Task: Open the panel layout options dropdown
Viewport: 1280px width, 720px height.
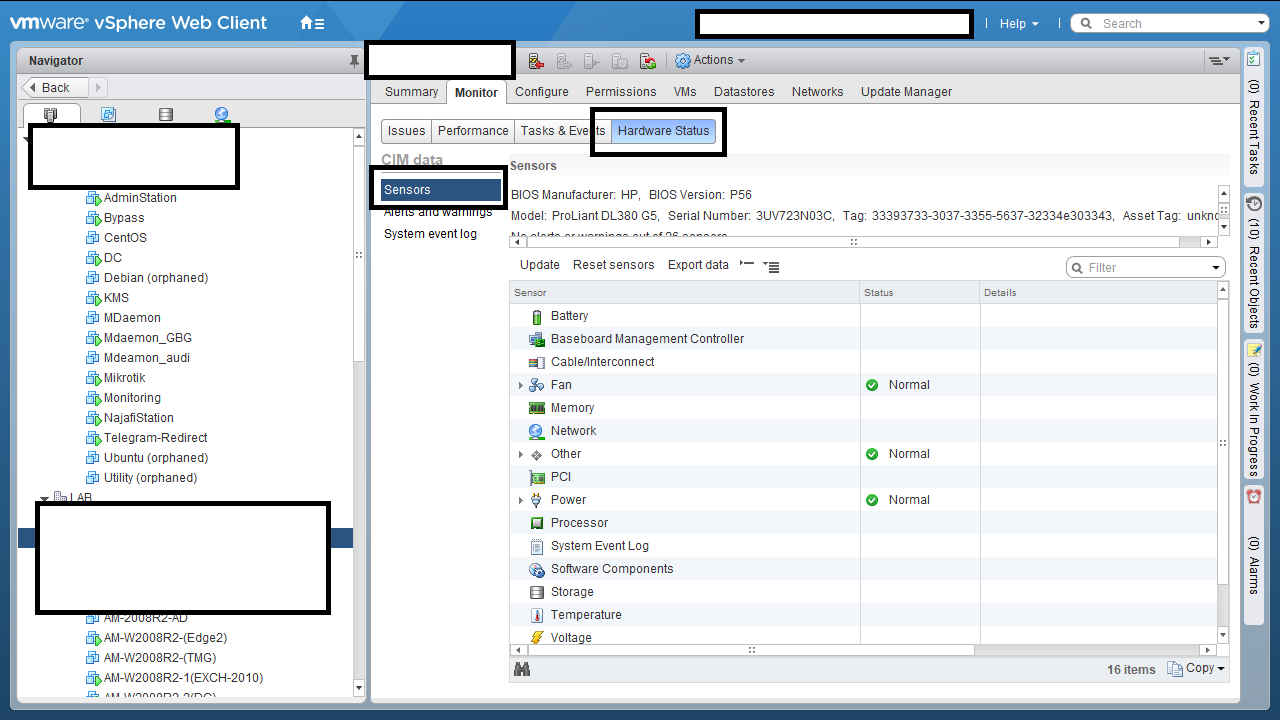Action: pyautogui.click(x=1219, y=61)
